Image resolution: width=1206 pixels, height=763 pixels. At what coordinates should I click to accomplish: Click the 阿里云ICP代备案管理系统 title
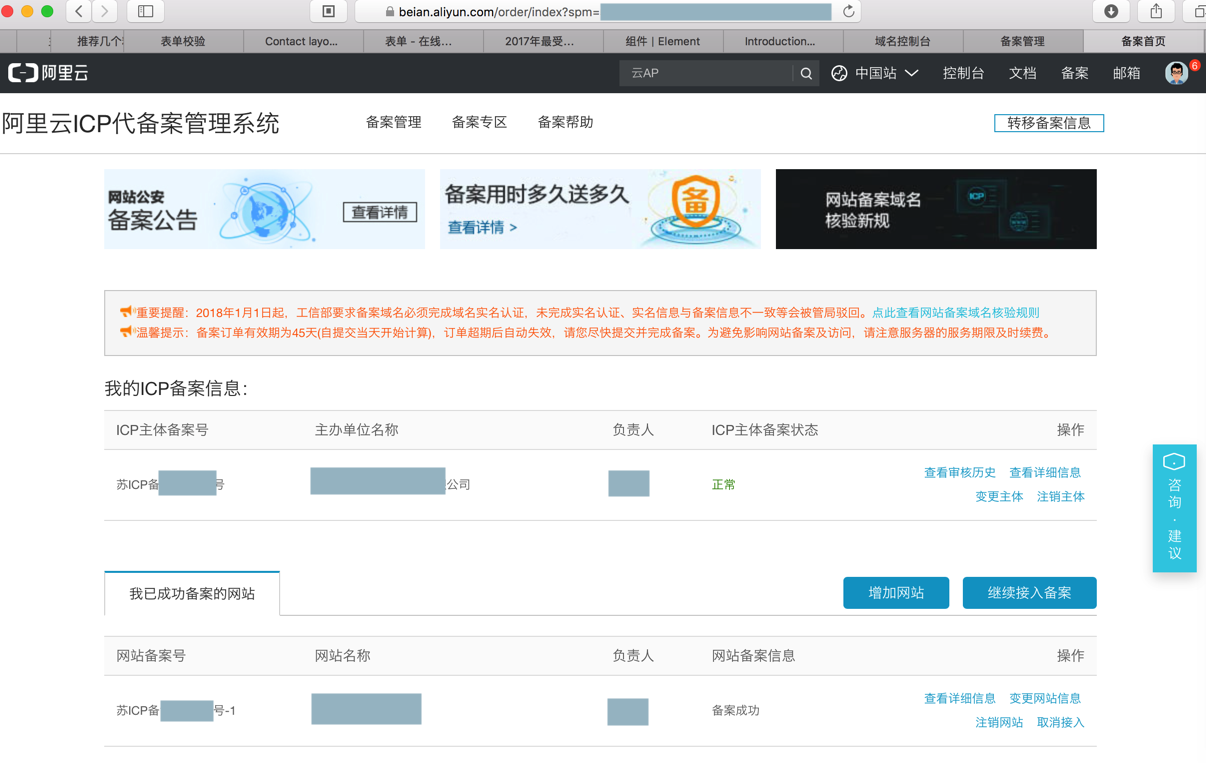click(x=140, y=124)
